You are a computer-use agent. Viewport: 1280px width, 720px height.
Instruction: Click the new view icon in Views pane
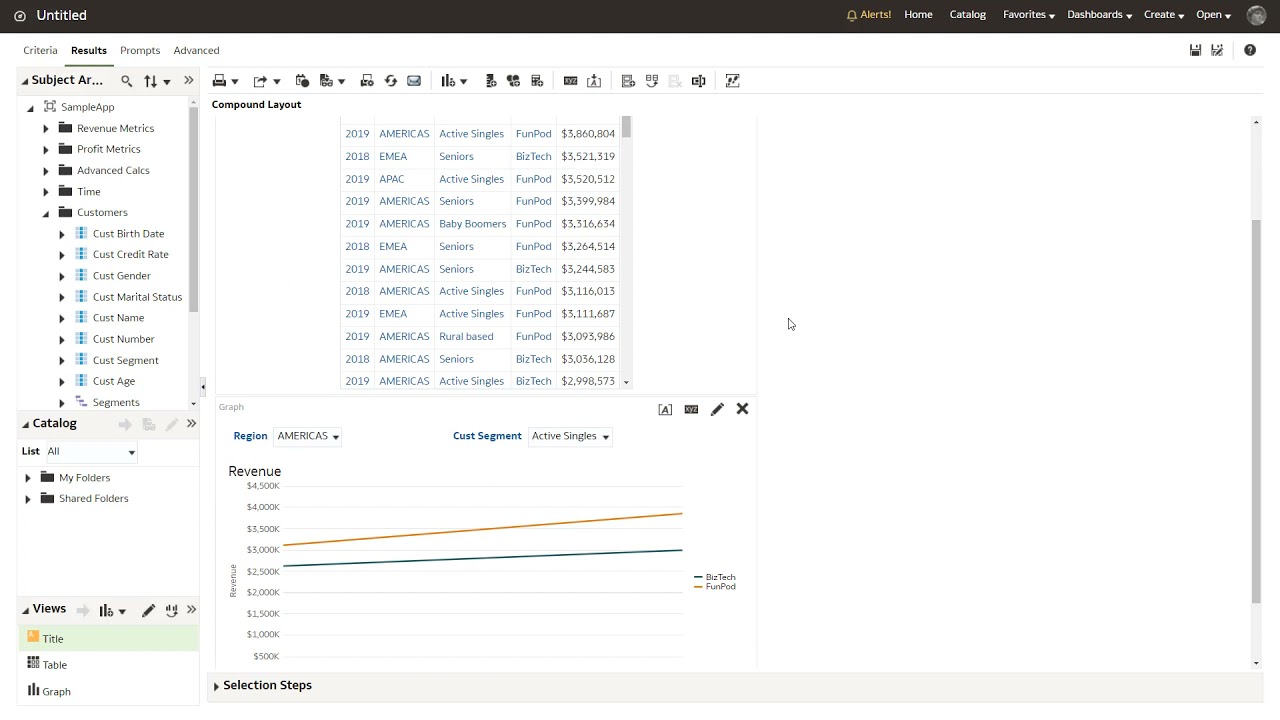pyautogui.click(x=106, y=610)
